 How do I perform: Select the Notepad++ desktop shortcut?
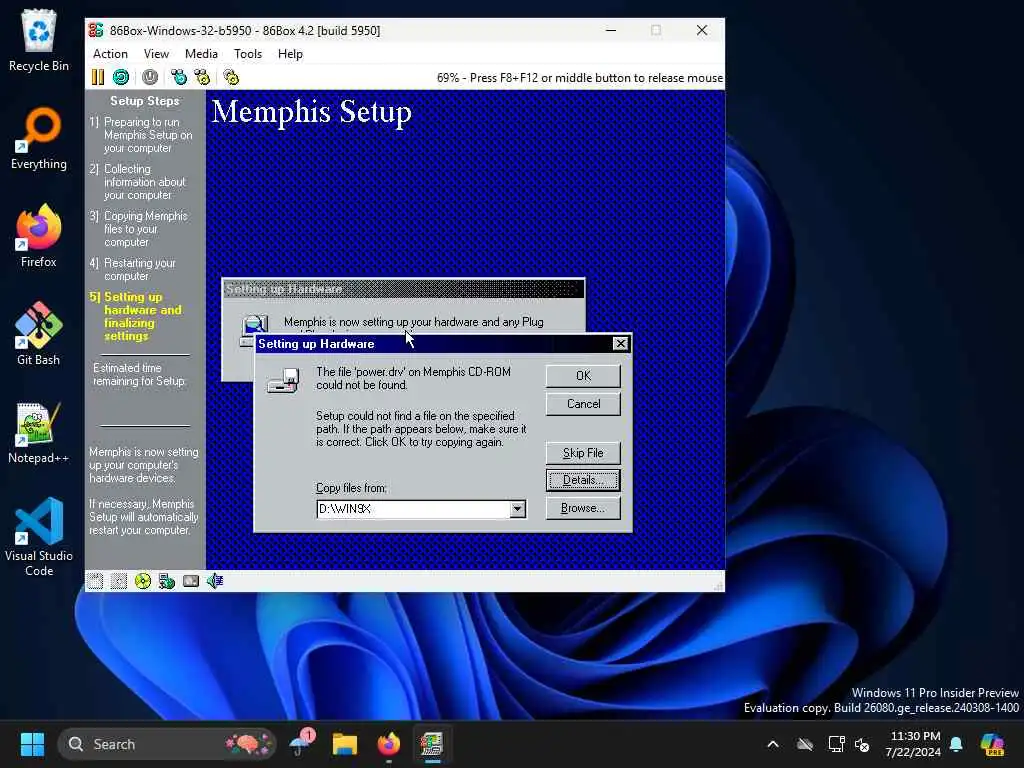point(39,432)
